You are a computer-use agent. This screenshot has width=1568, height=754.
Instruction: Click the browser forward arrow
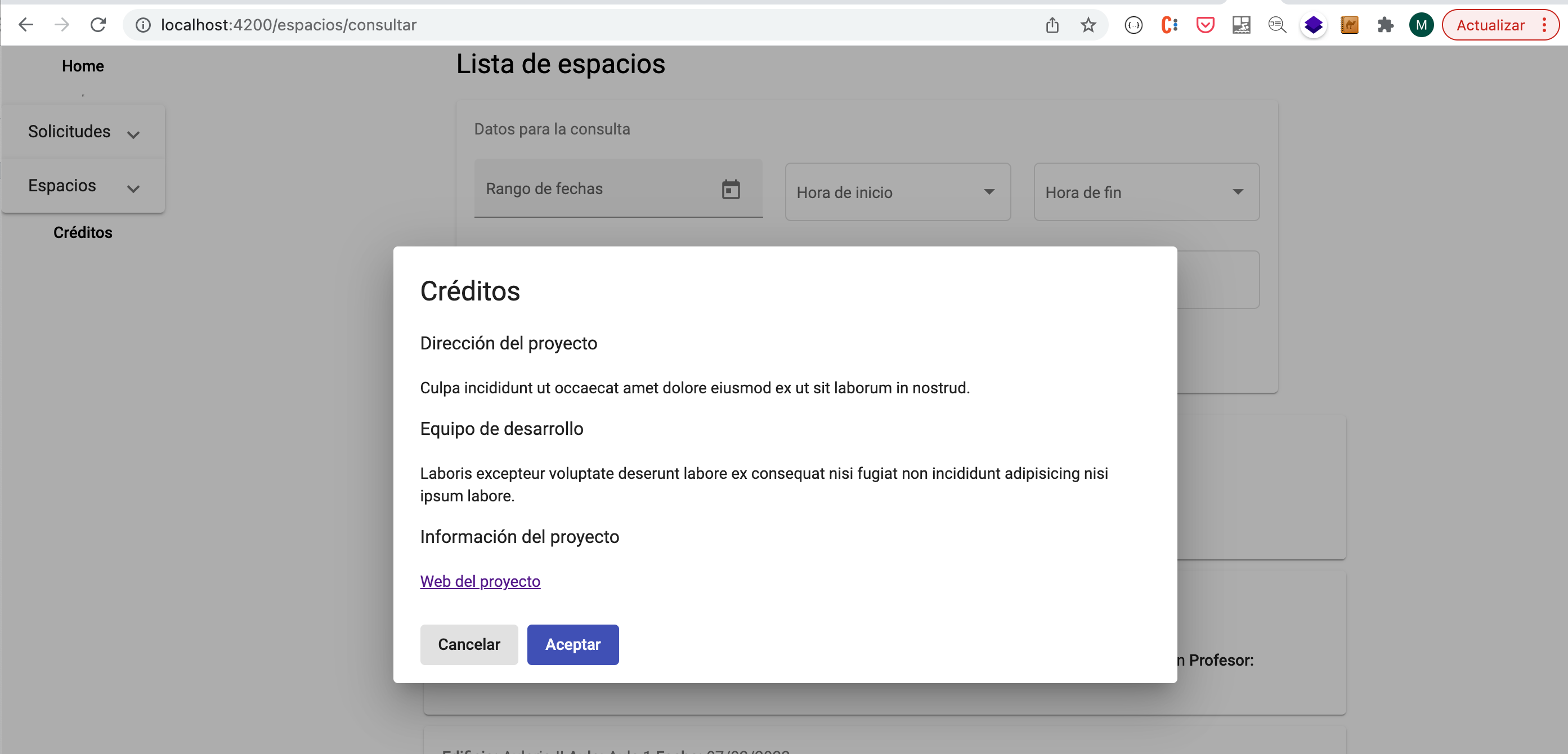click(61, 25)
